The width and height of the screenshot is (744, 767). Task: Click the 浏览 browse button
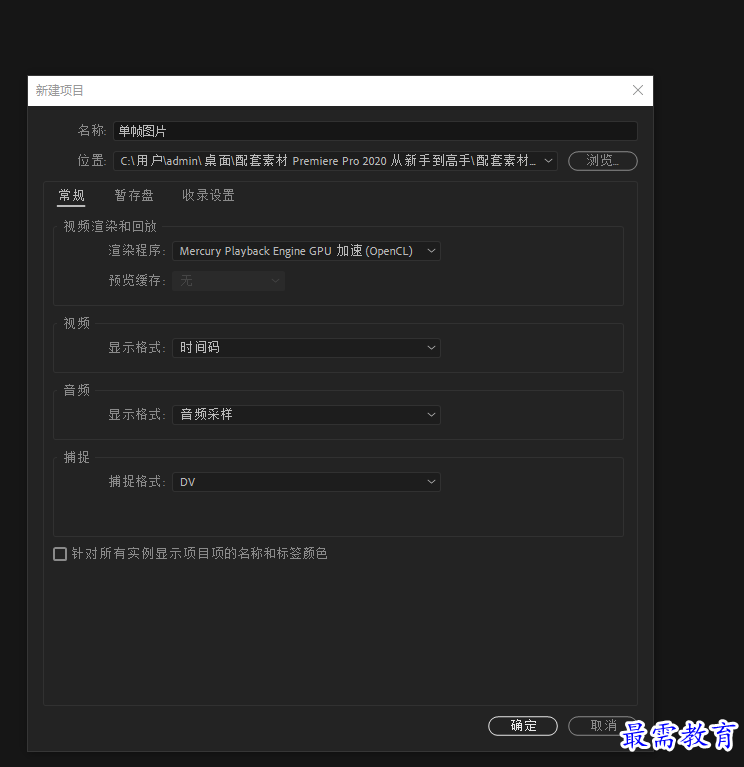click(x=603, y=161)
